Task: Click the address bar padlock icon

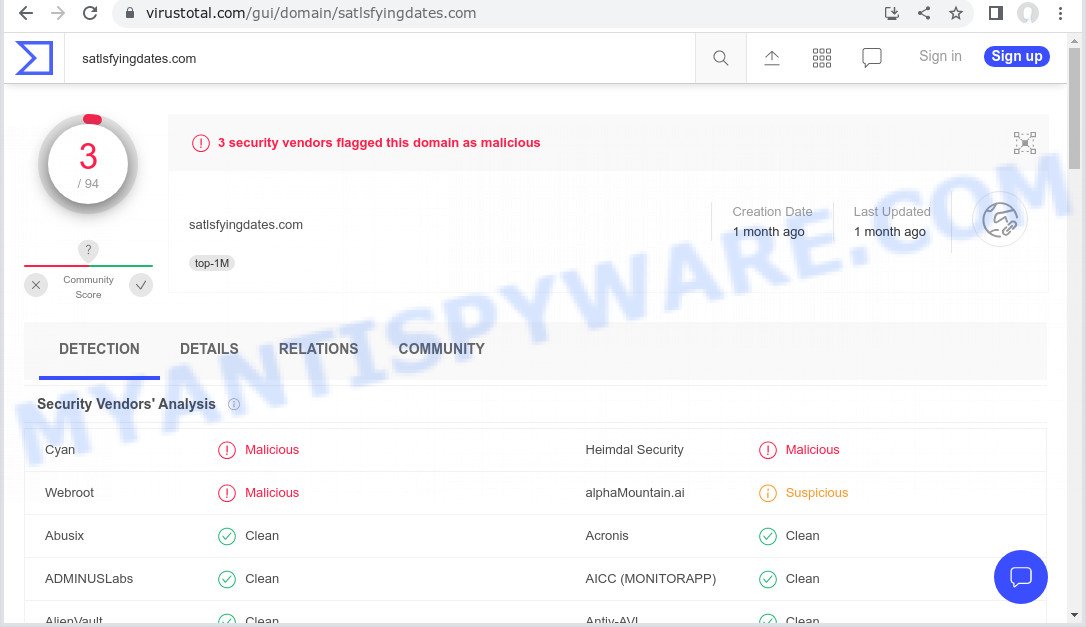Action: point(130,13)
